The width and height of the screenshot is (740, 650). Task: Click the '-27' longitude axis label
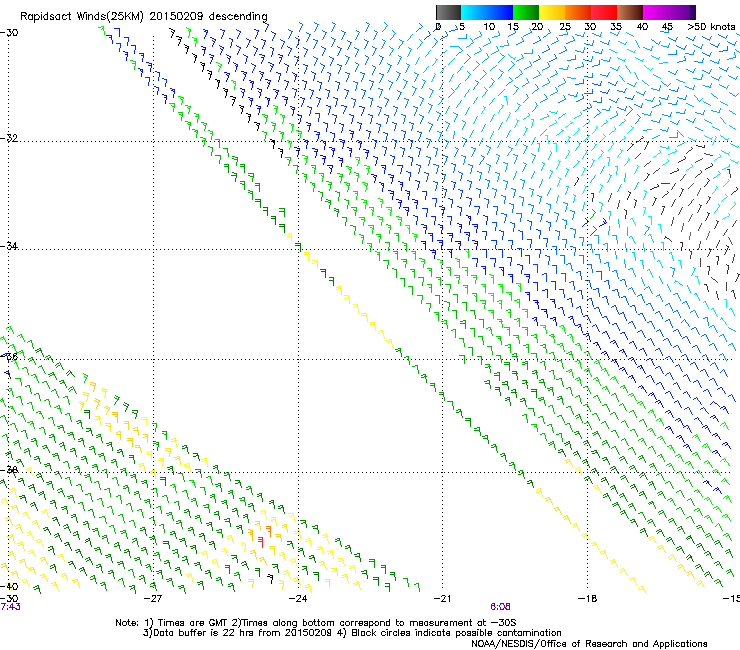(153, 599)
